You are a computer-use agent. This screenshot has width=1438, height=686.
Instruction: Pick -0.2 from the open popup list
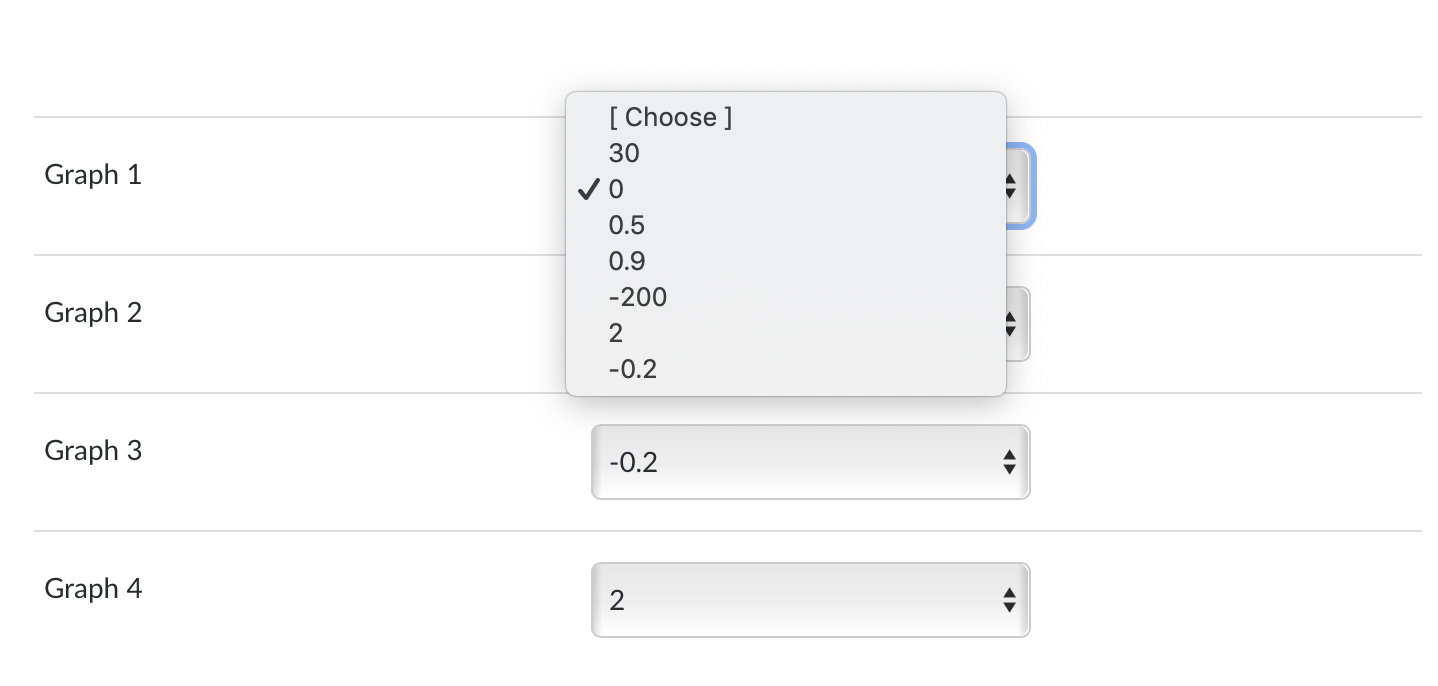pos(633,370)
